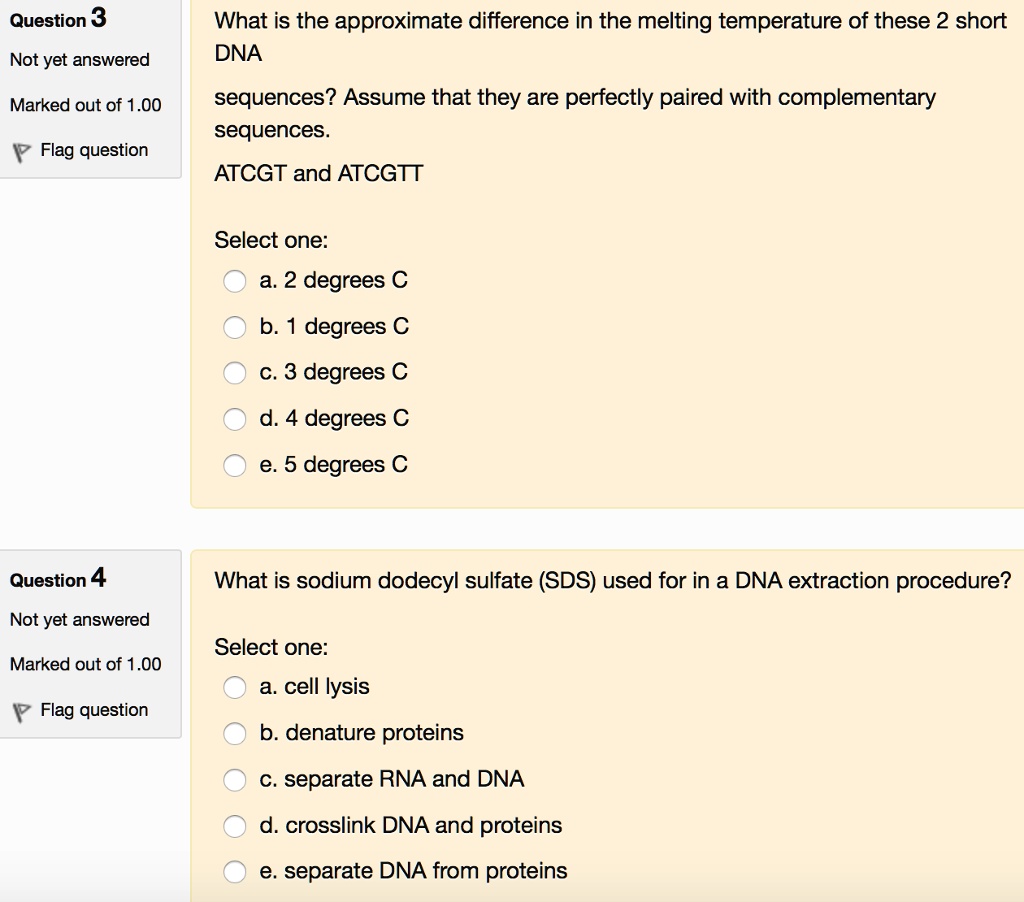The height and width of the screenshot is (902, 1024).
Task: Click the Flag question link in Question 3
Action: pyautogui.click(x=94, y=150)
